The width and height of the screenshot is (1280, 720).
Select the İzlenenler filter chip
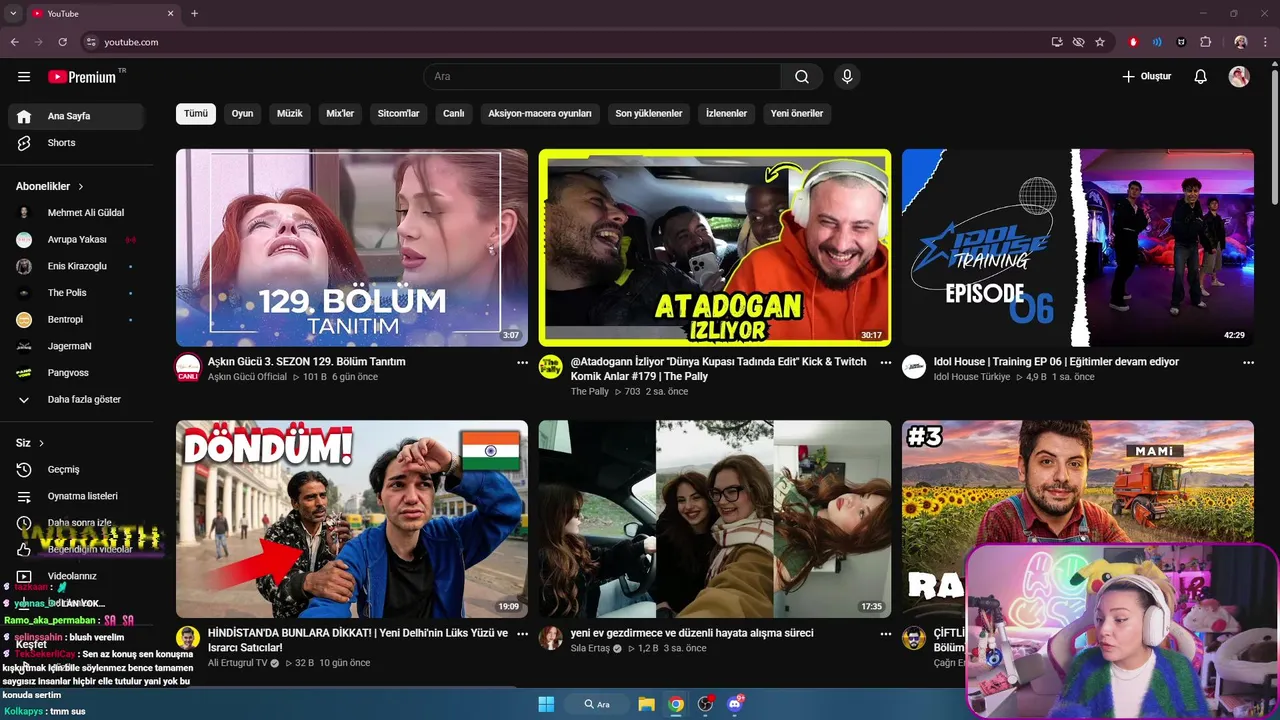click(x=727, y=113)
